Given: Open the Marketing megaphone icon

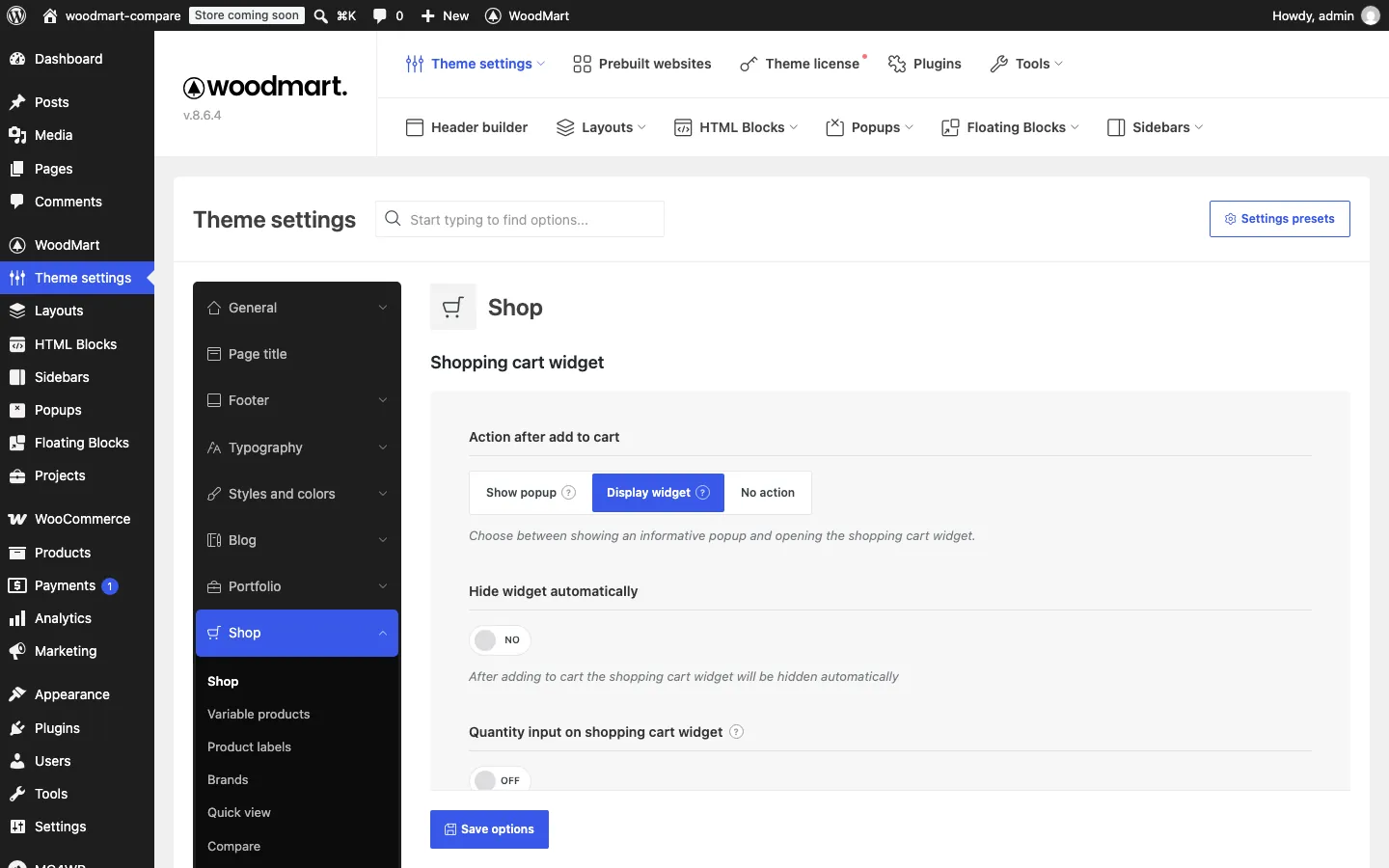Looking at the screenshot, I should pos(17,651).
